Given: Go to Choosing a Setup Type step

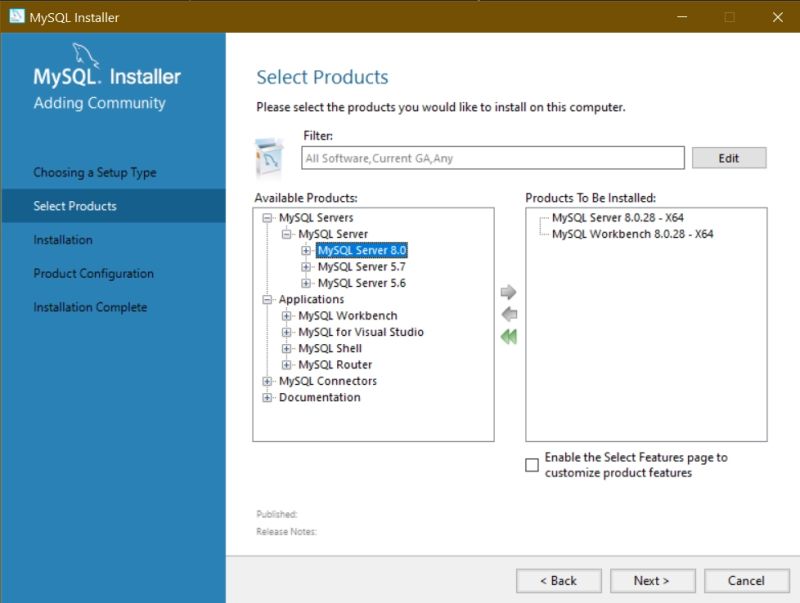Looking at the screenshot, I should tap(95, 172).
